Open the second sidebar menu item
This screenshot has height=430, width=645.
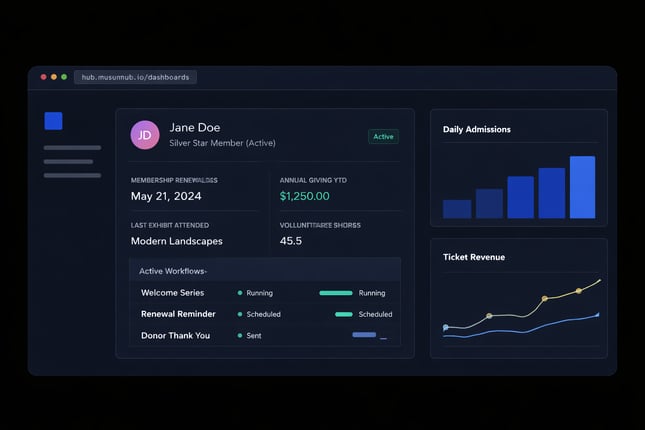(68, 161)
